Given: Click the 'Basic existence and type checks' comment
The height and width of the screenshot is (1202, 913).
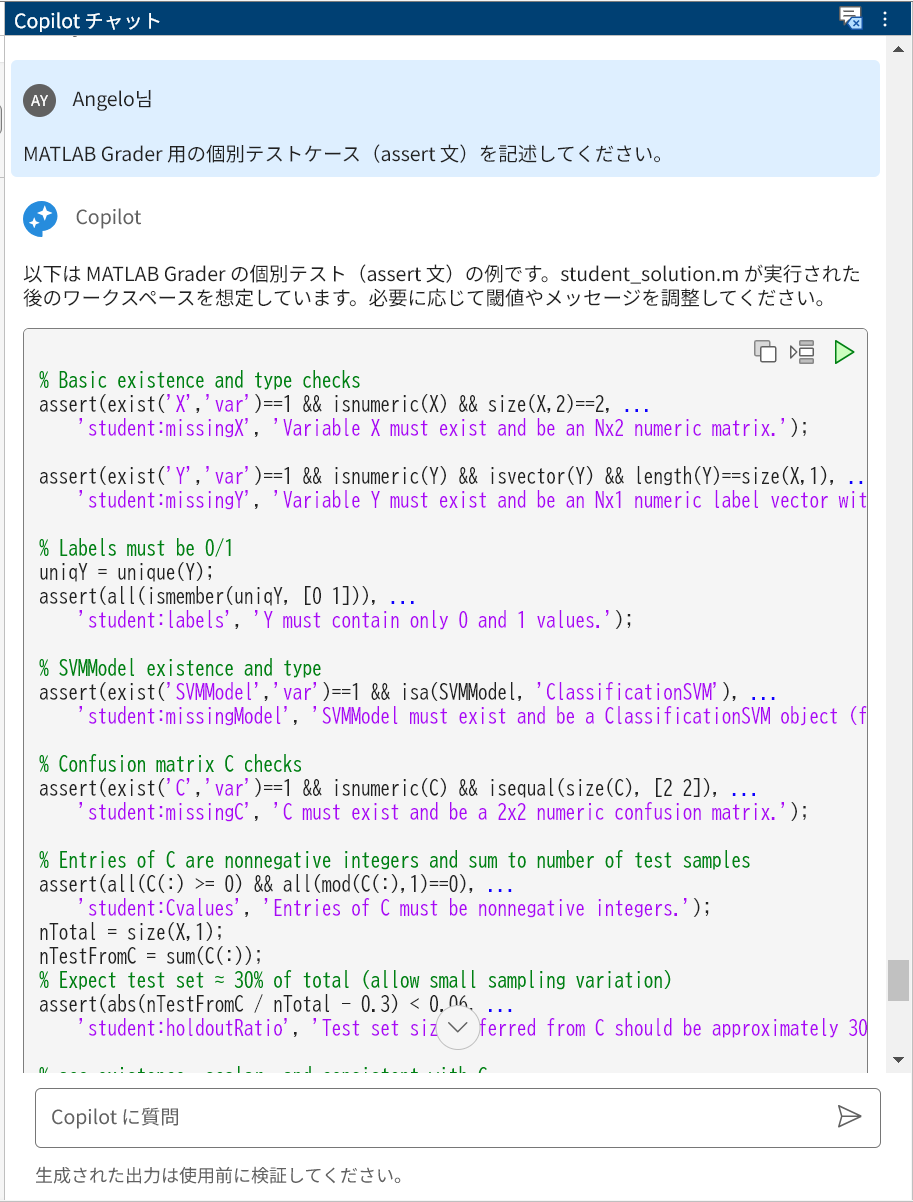Looking at the screenshot, I should tap(200, 380).
